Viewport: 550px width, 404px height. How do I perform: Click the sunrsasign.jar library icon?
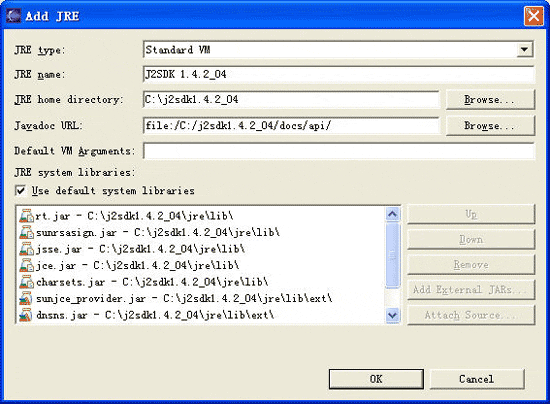point(27,233)
